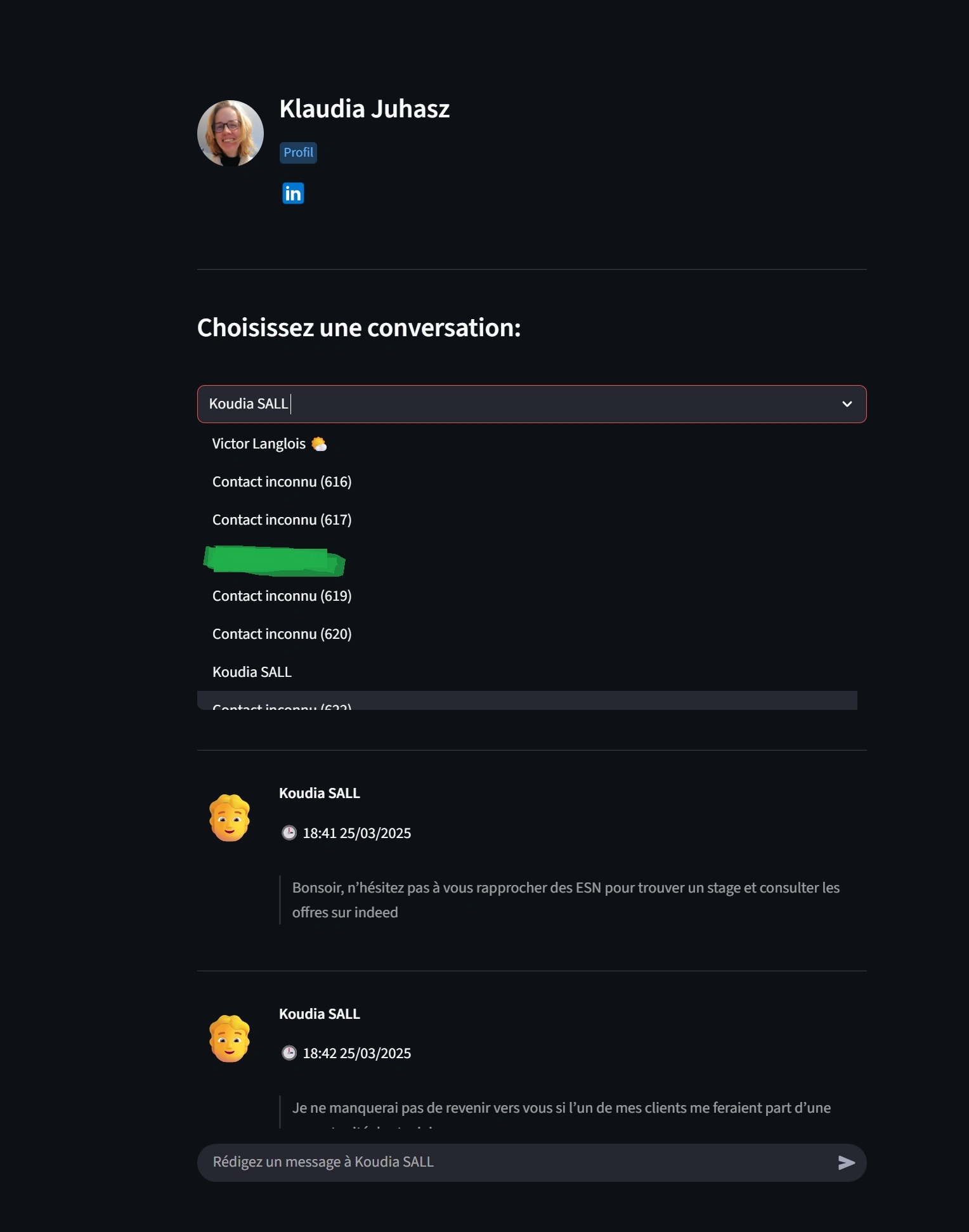This screenshot has width=969, height=1232.
Task: Open the Profil link
Action: [x=298, y=152]
